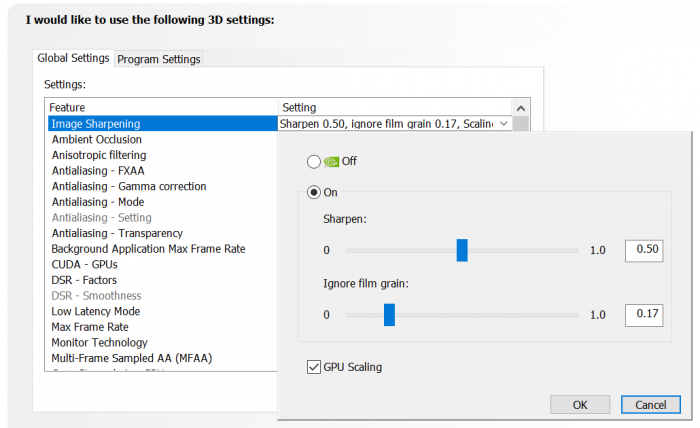Viewport: 700px width, 428px height.
Task: Select the Monitor Technology row
Action: click(162, 342)
